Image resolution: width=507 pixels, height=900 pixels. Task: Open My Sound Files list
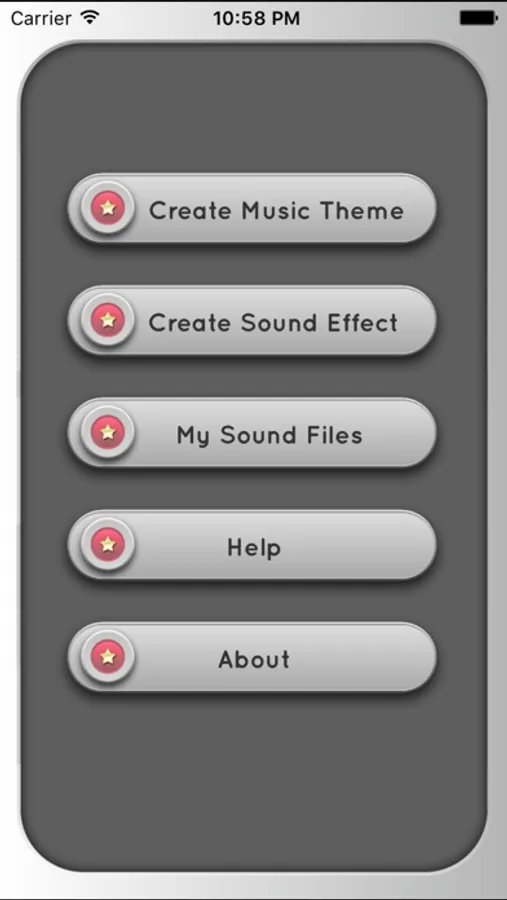[252, 432]
